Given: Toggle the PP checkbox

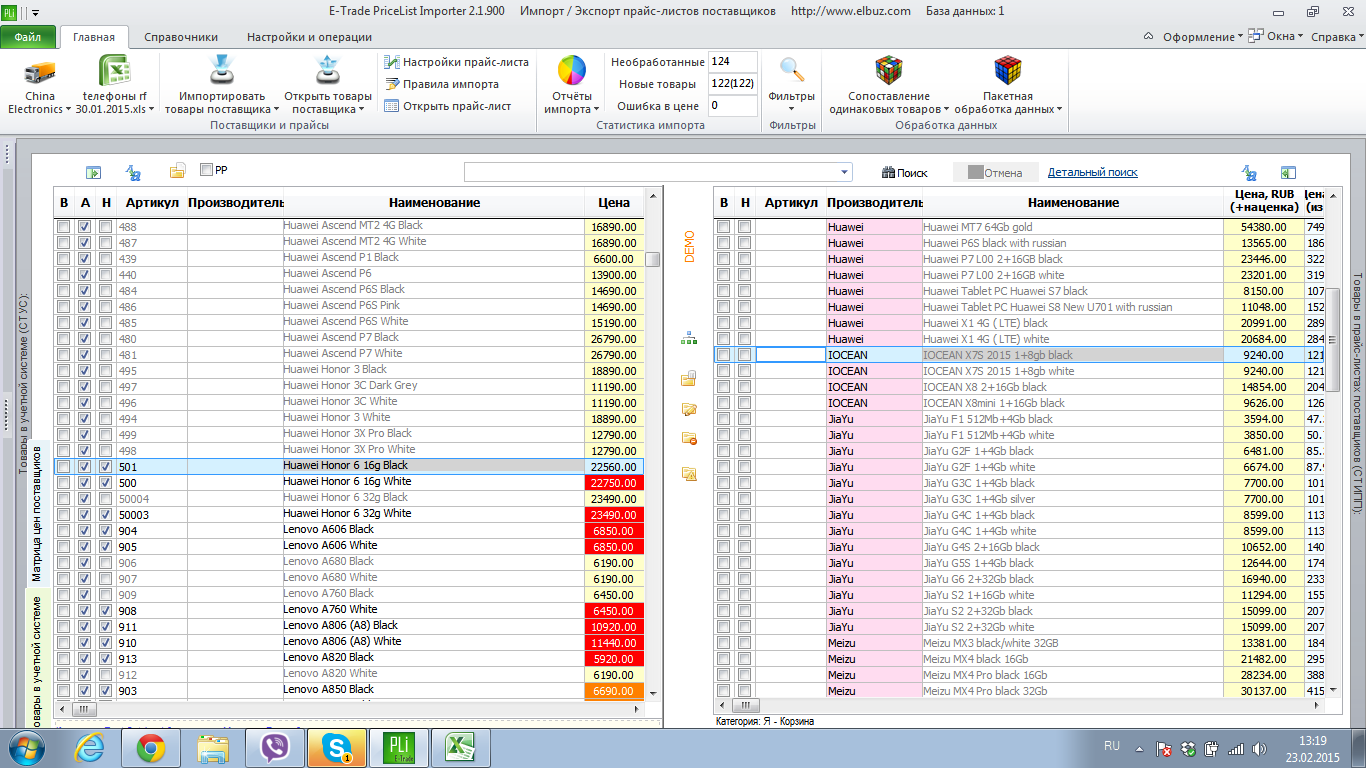Looking at the screenshot, I should pos(207,170).
